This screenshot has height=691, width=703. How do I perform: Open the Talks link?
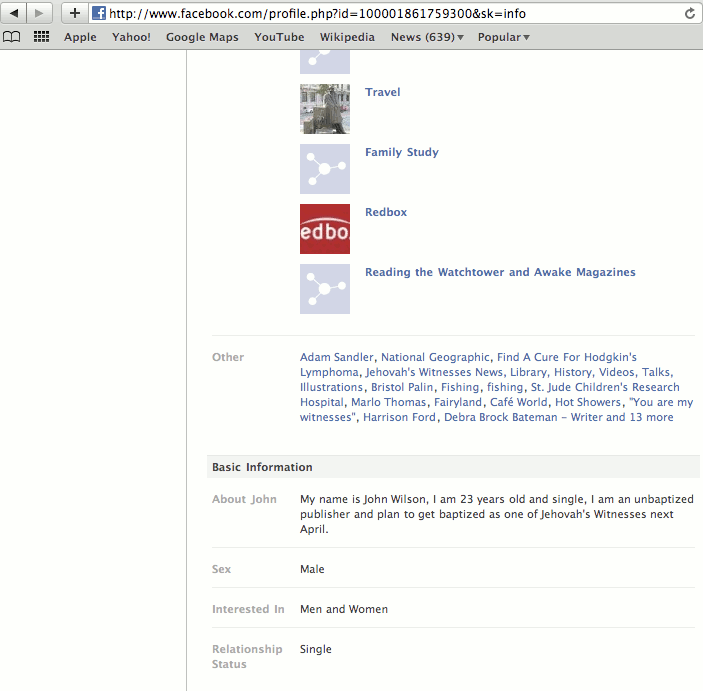(x=656, y=372)
